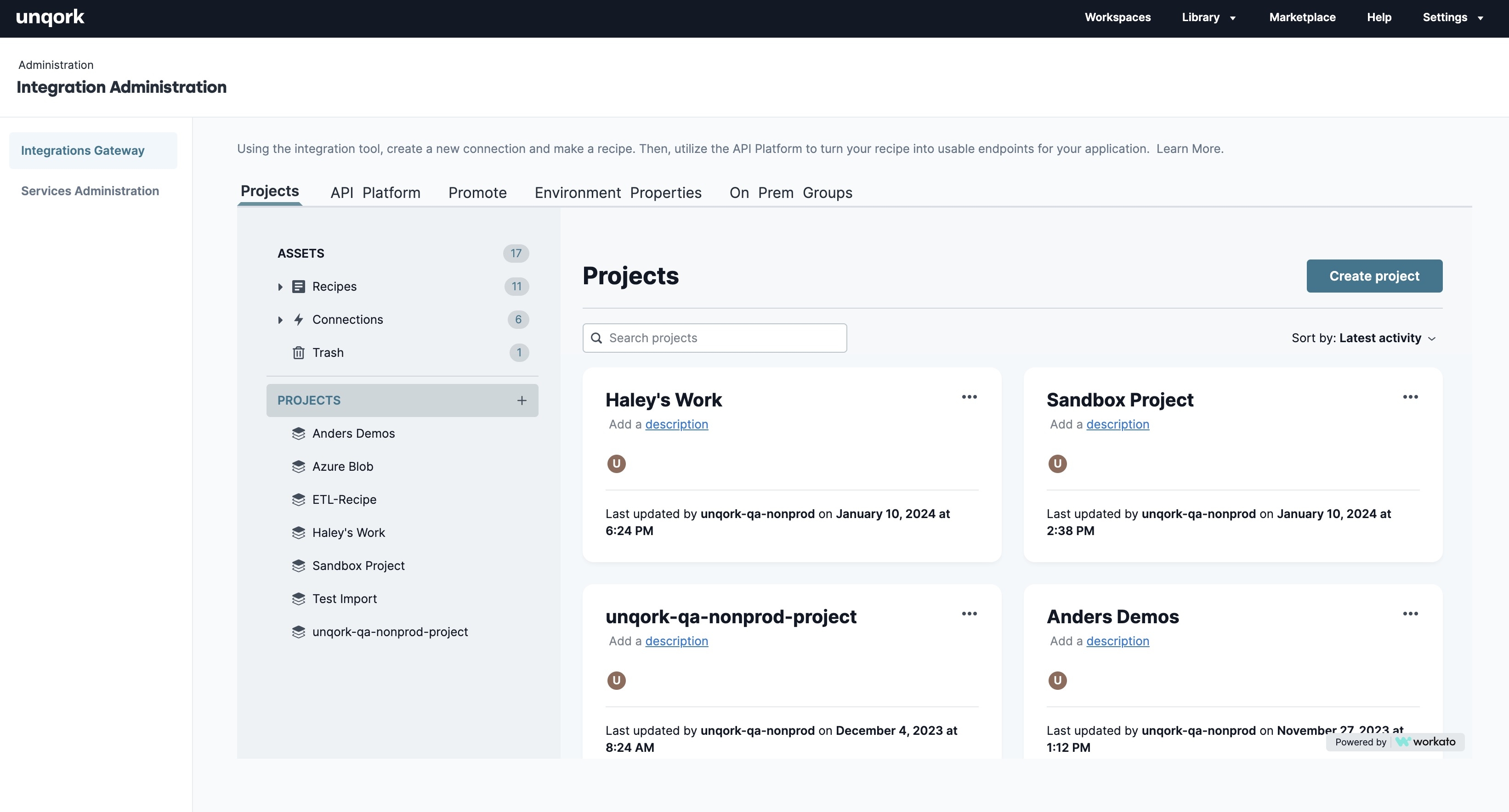Open the unqork-qa-nonprod-project card title
The height and width of the screenshot is (812, 1509).
(731, 616)
